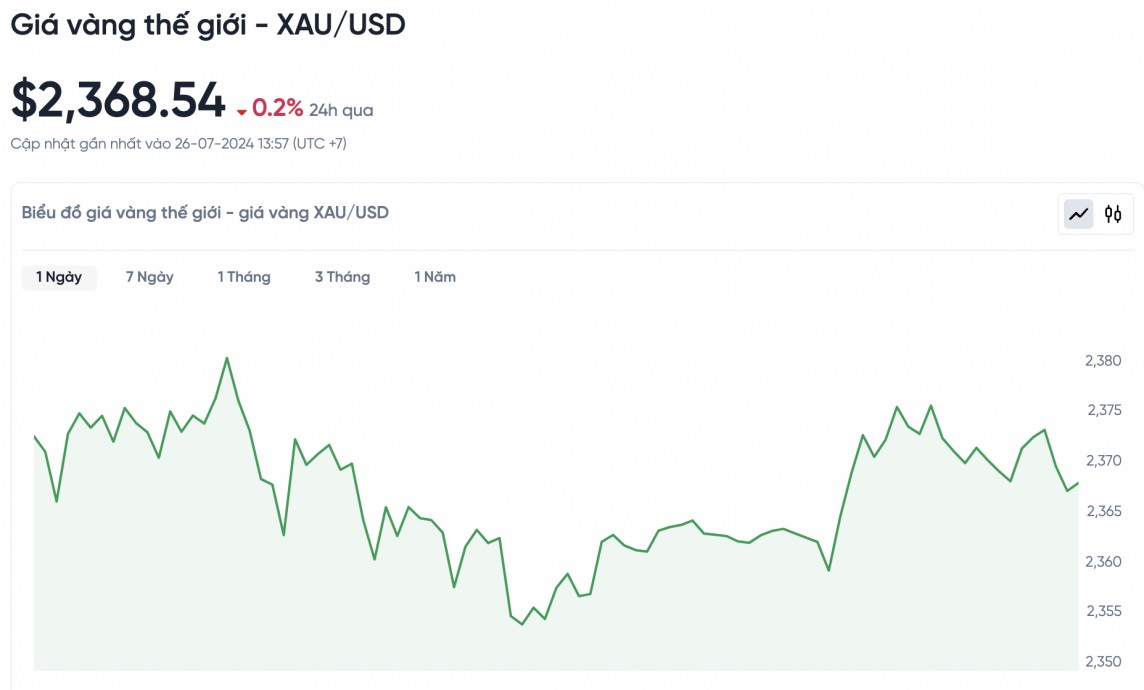Click the 2,380 y-axis label
This screenshot has height=690, width=1144.
click(x=1103, y=360)
